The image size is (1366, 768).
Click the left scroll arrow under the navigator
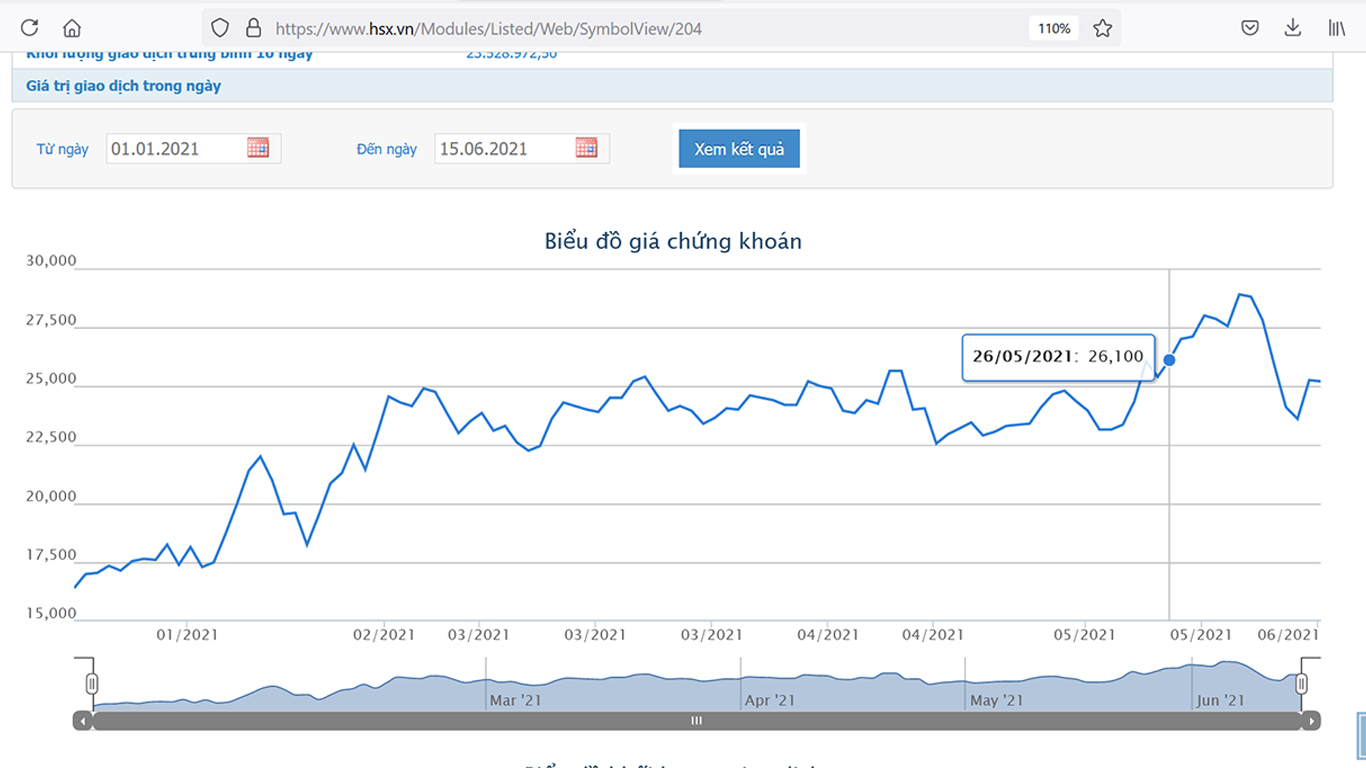pyautogui.click(x=83, y=720)
